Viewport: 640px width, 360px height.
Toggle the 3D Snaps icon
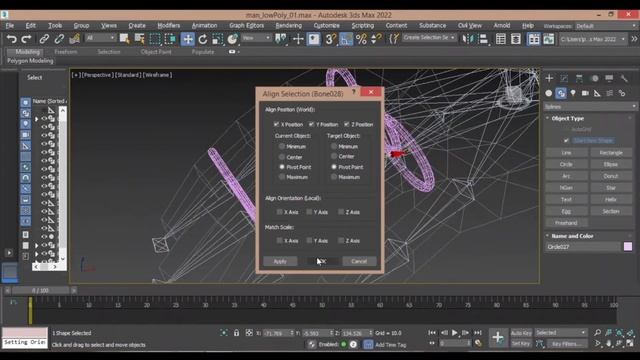pyautogui.click(x=330, y=39)
